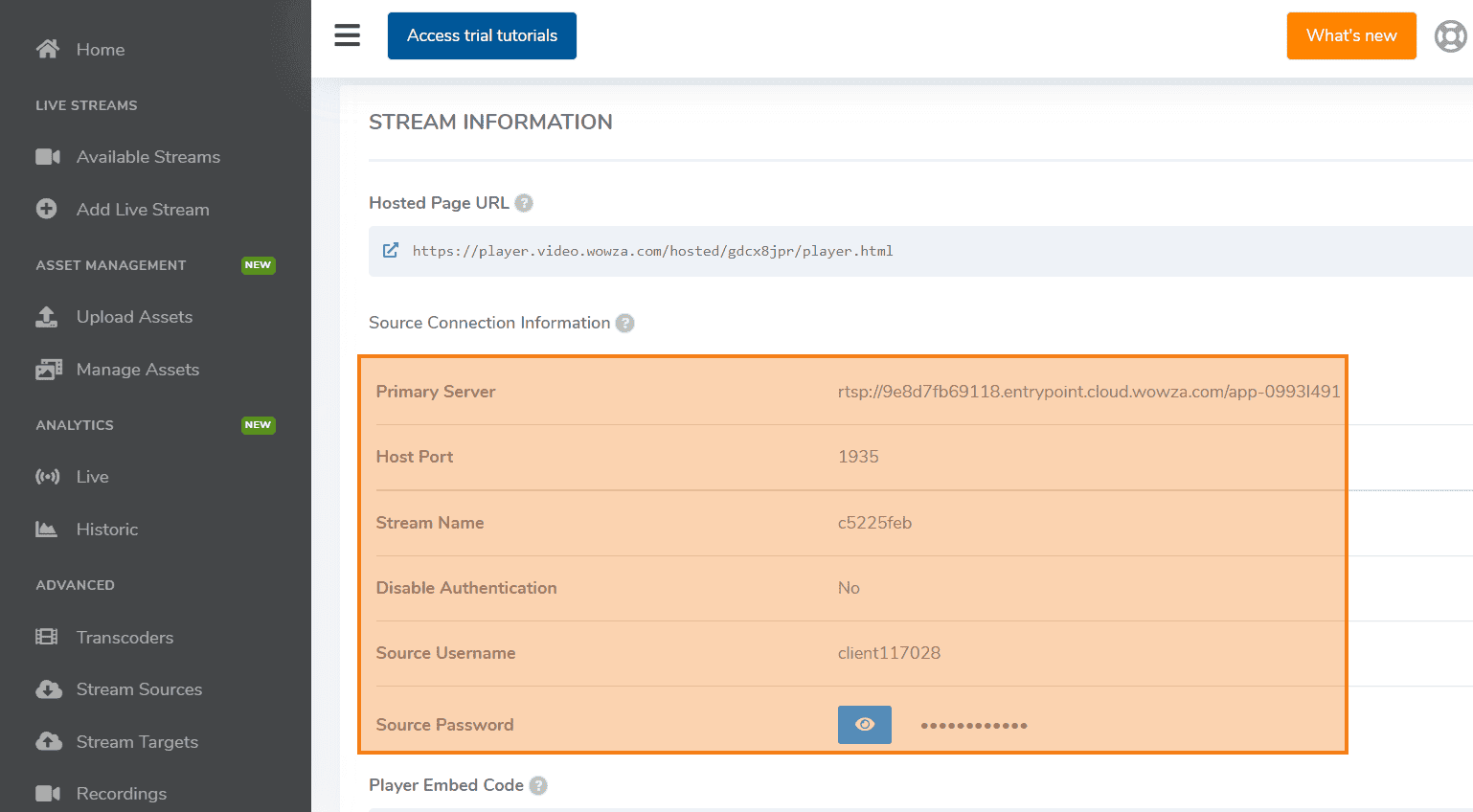
Task: Click the What's new button
Action: pyautogui.click(x=1351, y=35)
